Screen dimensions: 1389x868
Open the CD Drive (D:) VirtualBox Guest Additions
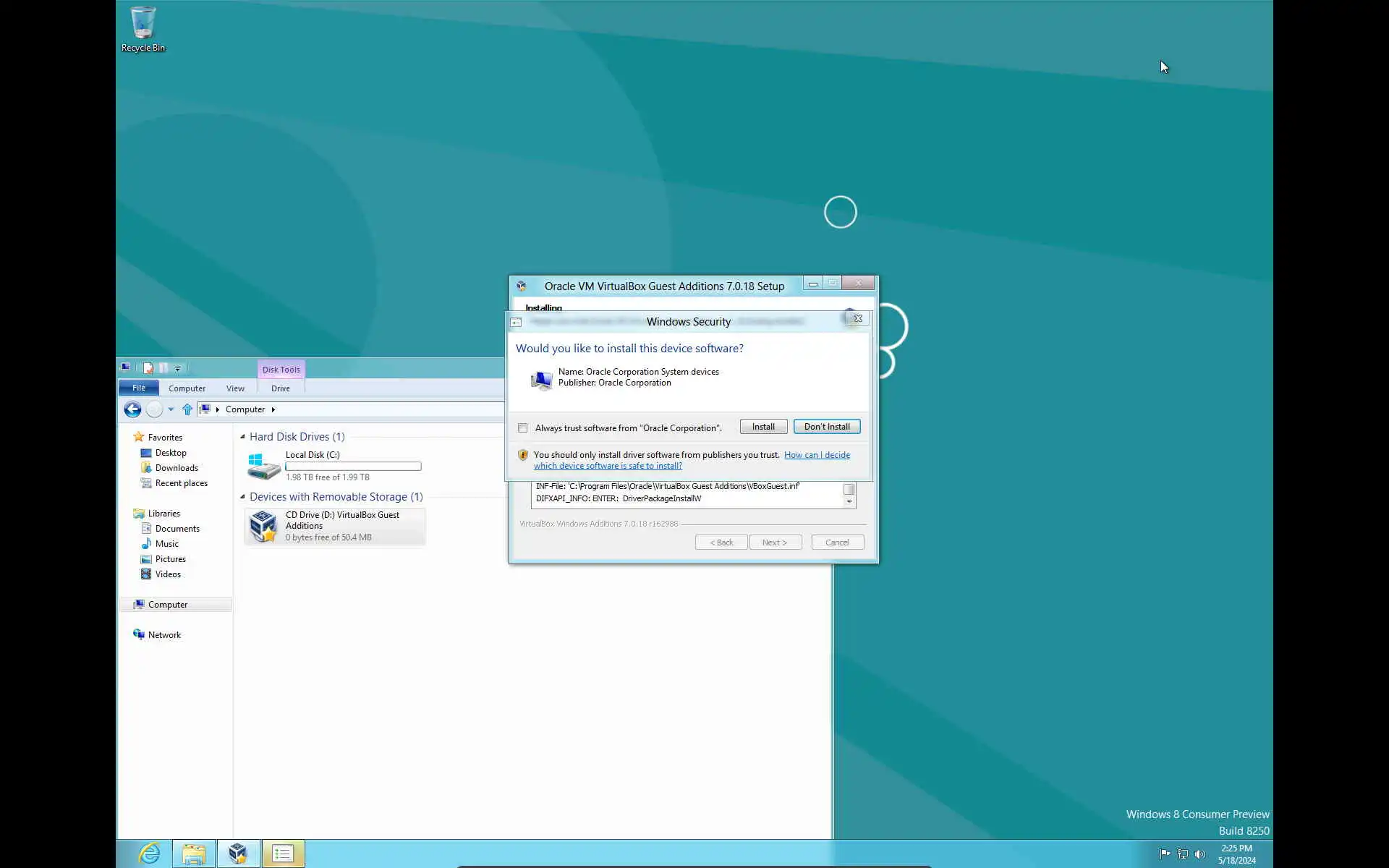[x=335, y=526]
